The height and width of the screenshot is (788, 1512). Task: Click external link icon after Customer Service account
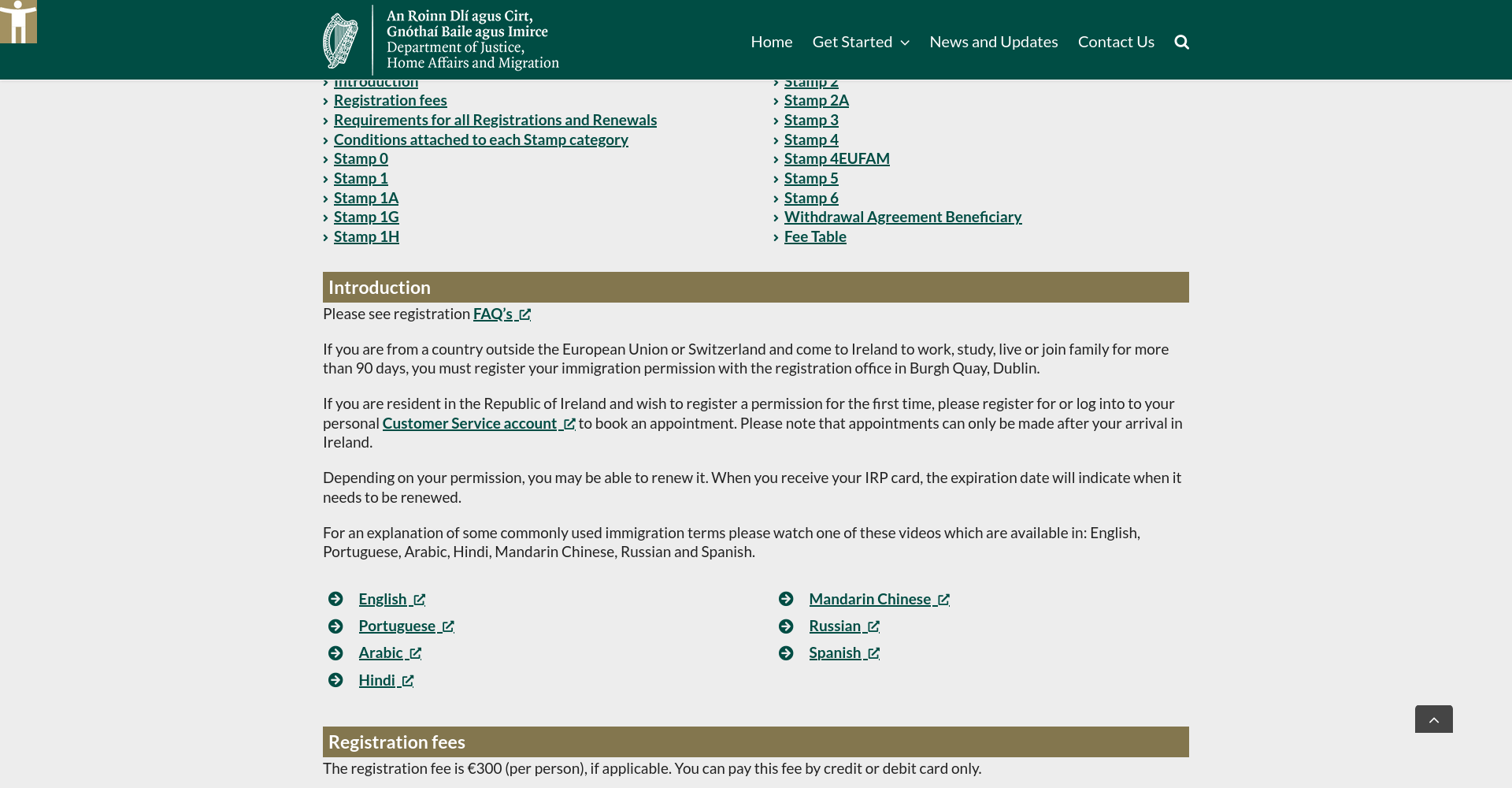(569, 424)
